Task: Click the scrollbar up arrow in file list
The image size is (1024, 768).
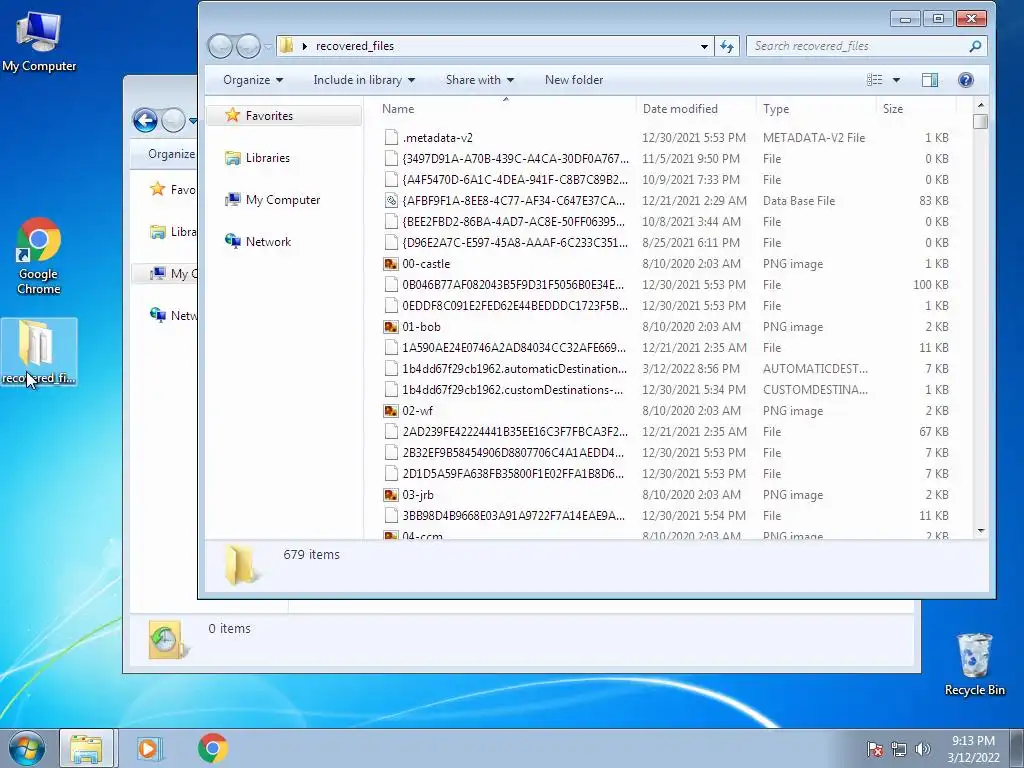Action: pos(980,105)
